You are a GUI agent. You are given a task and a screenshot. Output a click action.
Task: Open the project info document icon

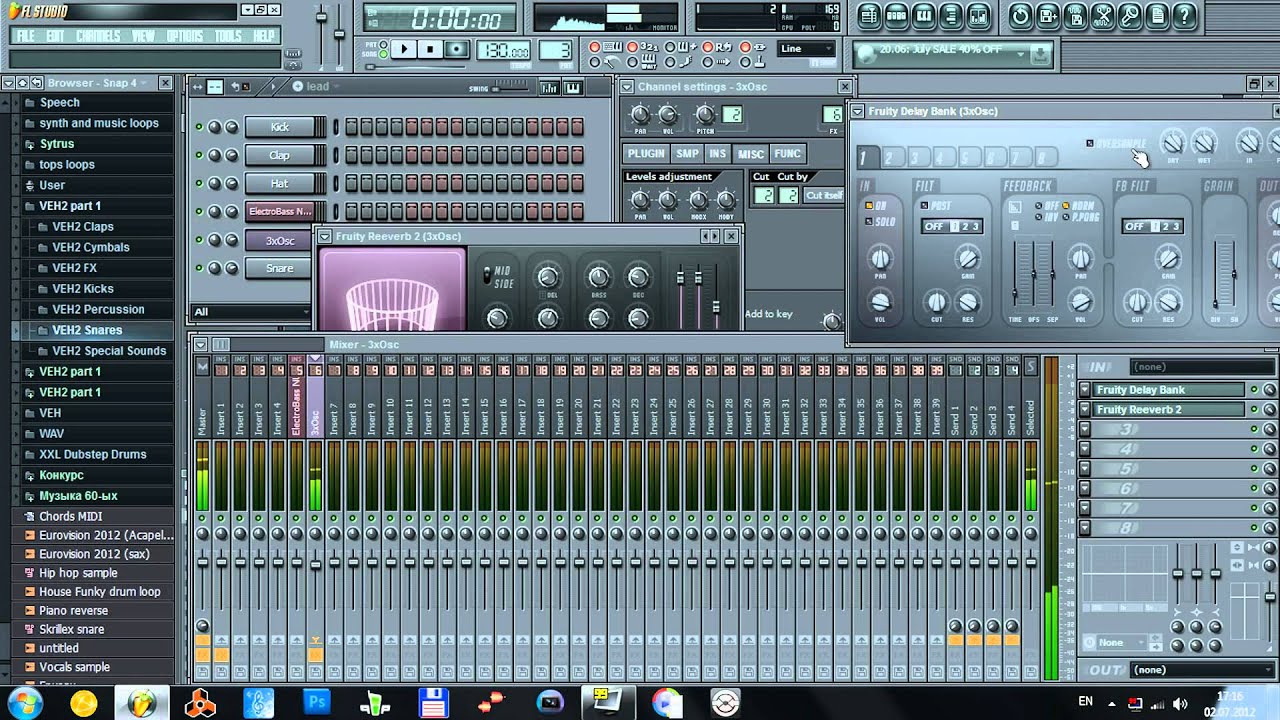pos(1158,15)
